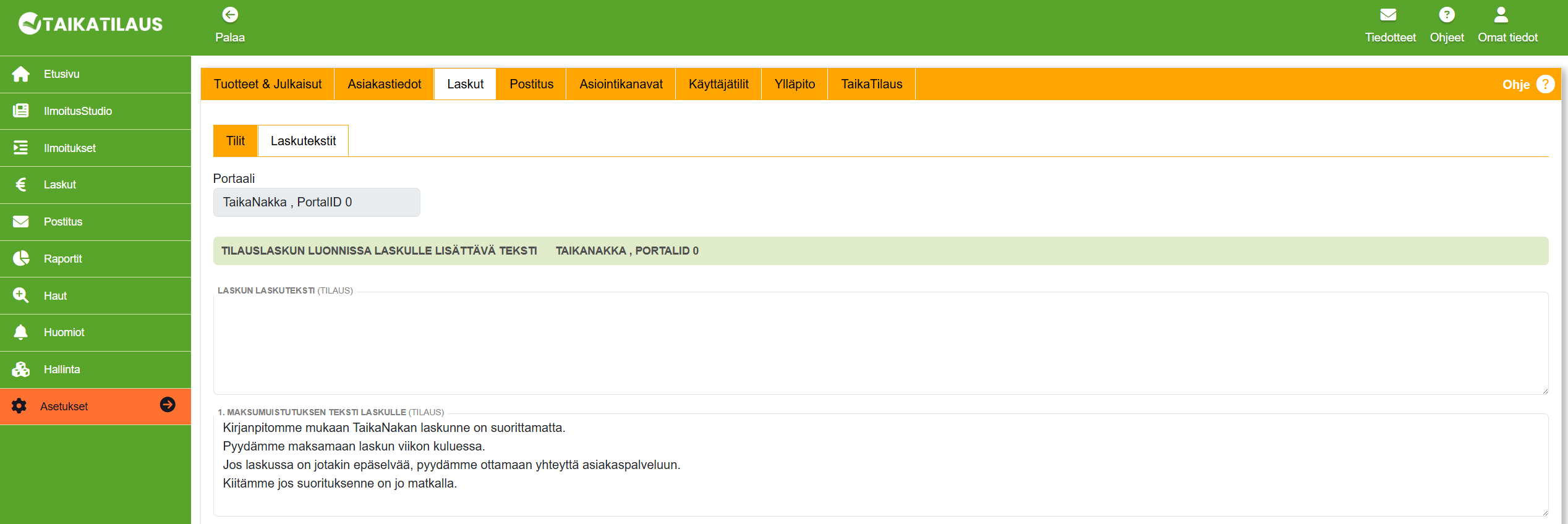Expand Asetukset with the arrow circle
Viewport: 1568px width, 524px height.
click(168, 405)
